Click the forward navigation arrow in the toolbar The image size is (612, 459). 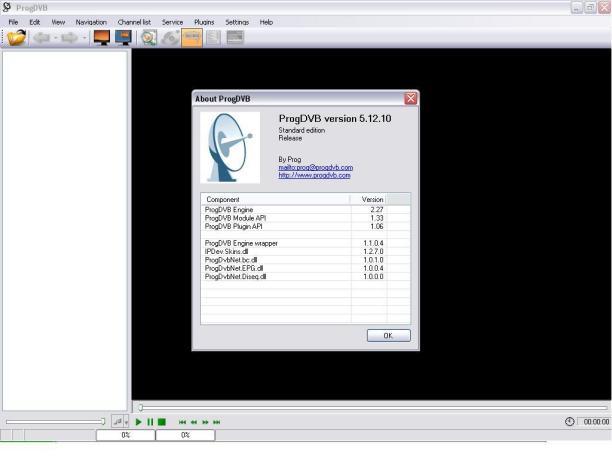point(70,38)
